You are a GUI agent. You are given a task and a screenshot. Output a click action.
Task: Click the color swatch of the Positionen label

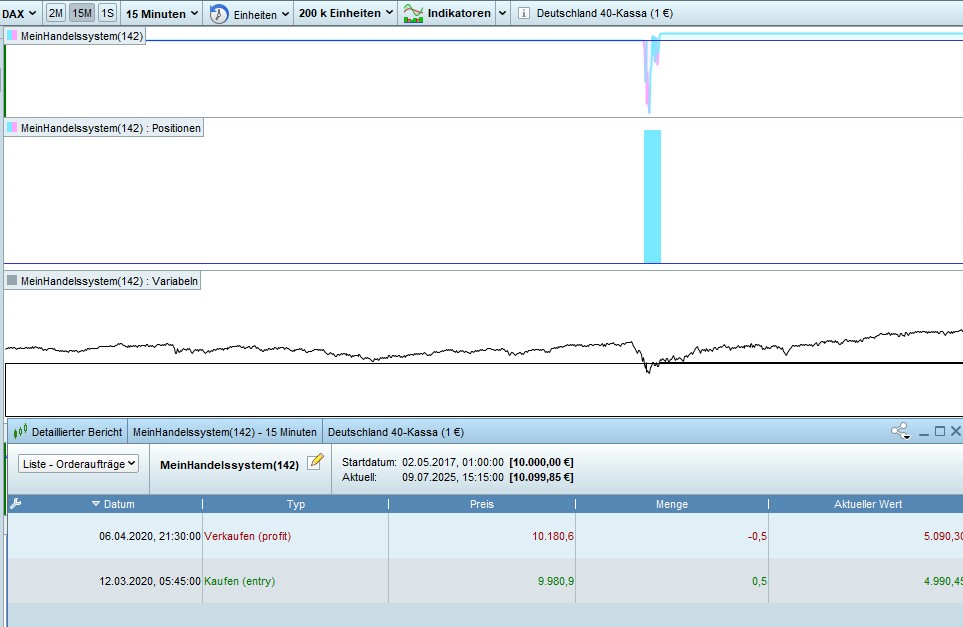click(x=12, y=128)
